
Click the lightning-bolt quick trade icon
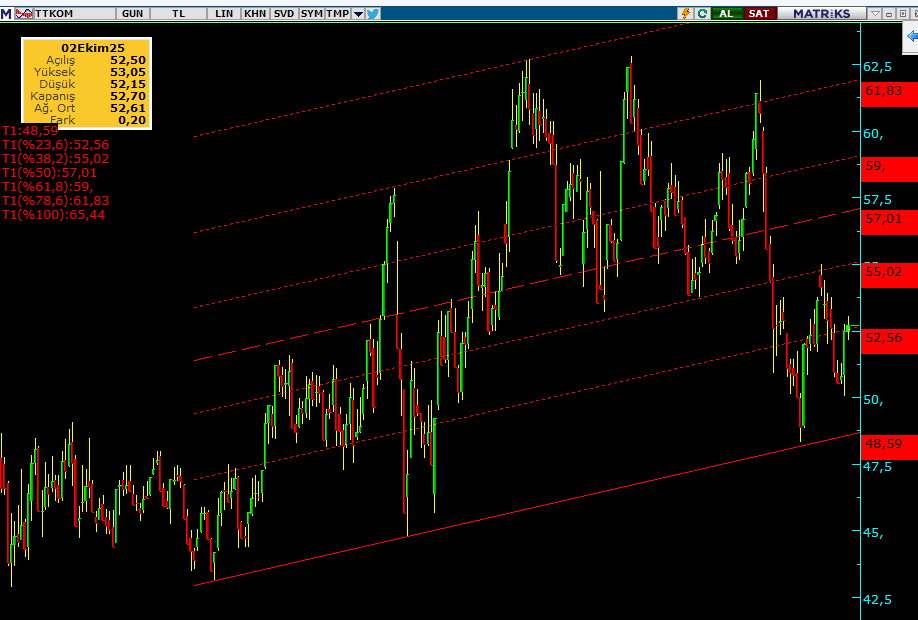pos(686,11)
